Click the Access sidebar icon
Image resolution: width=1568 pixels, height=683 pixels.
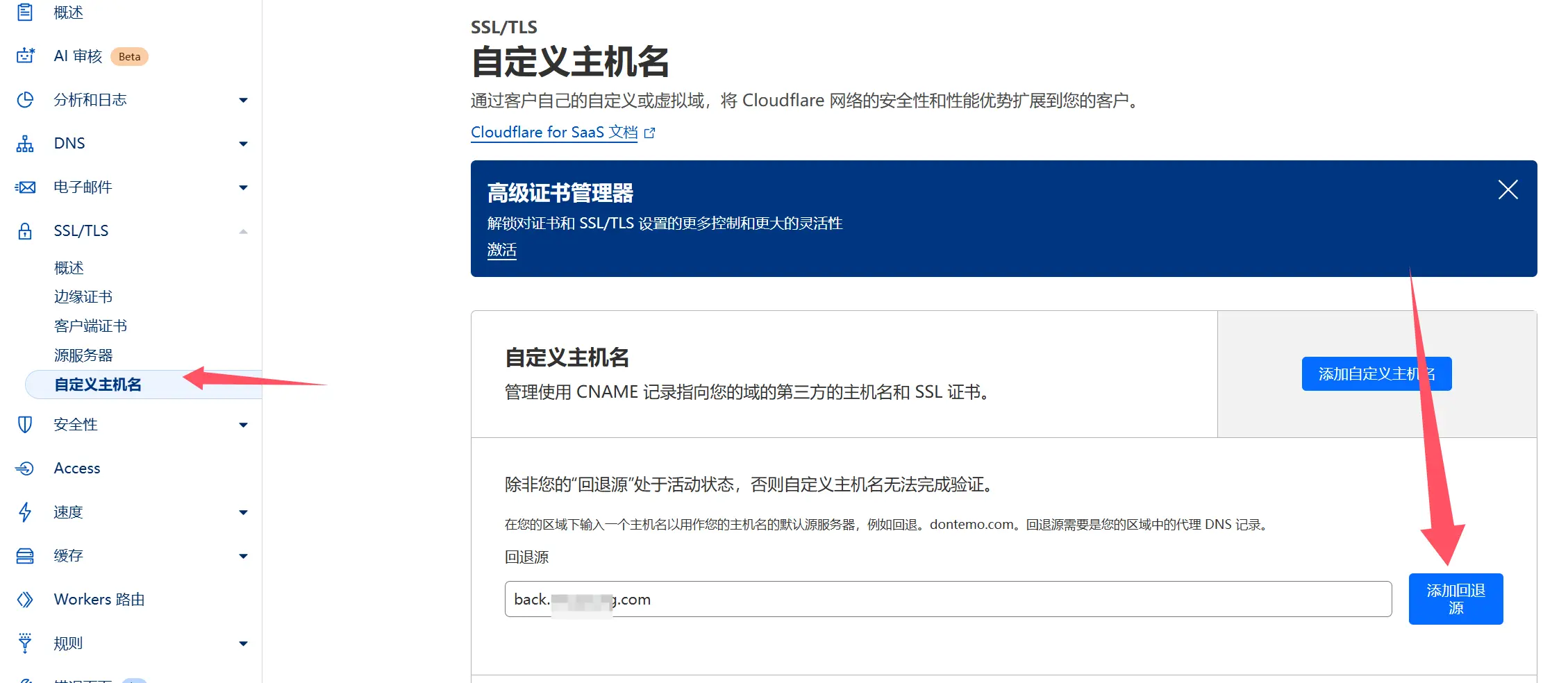click(25, 469)
